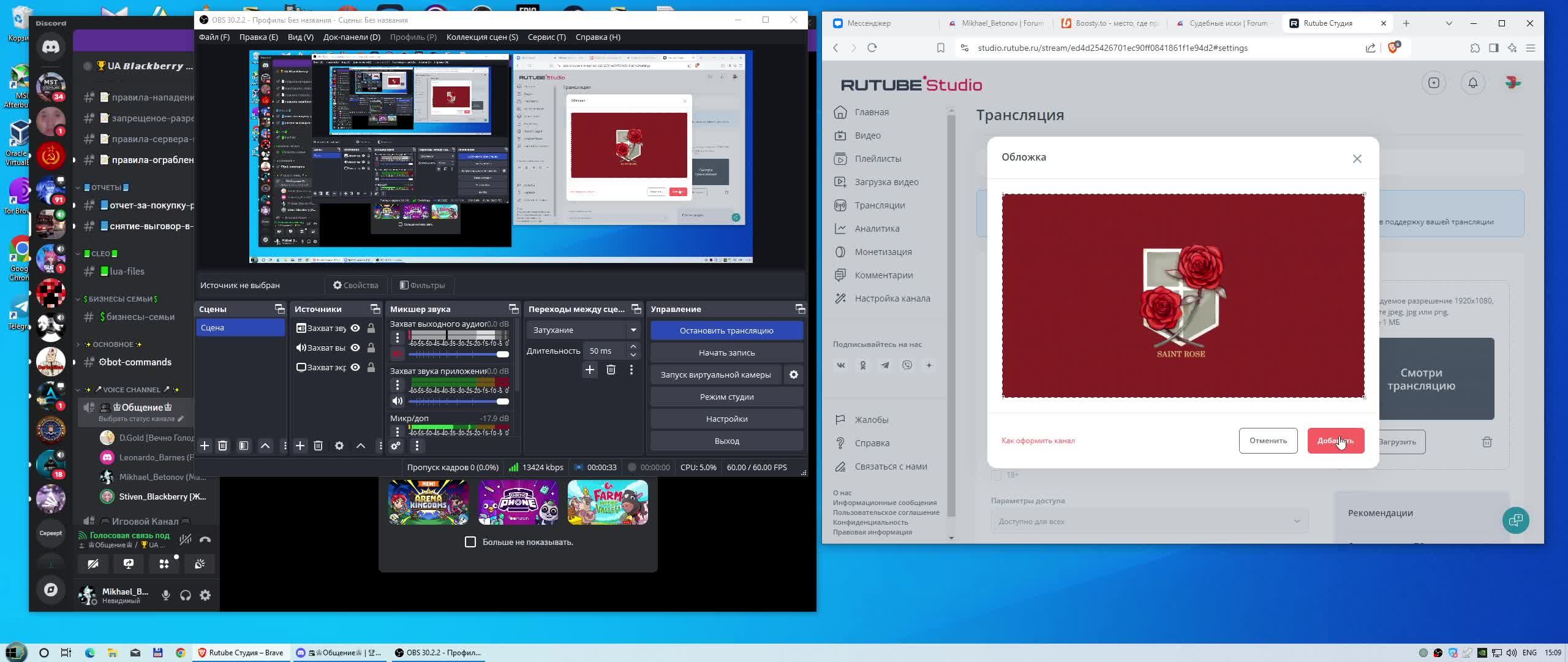Screen dimensions: 1568x662
Task: Click Начать запись button
Action: pos(726,352)
